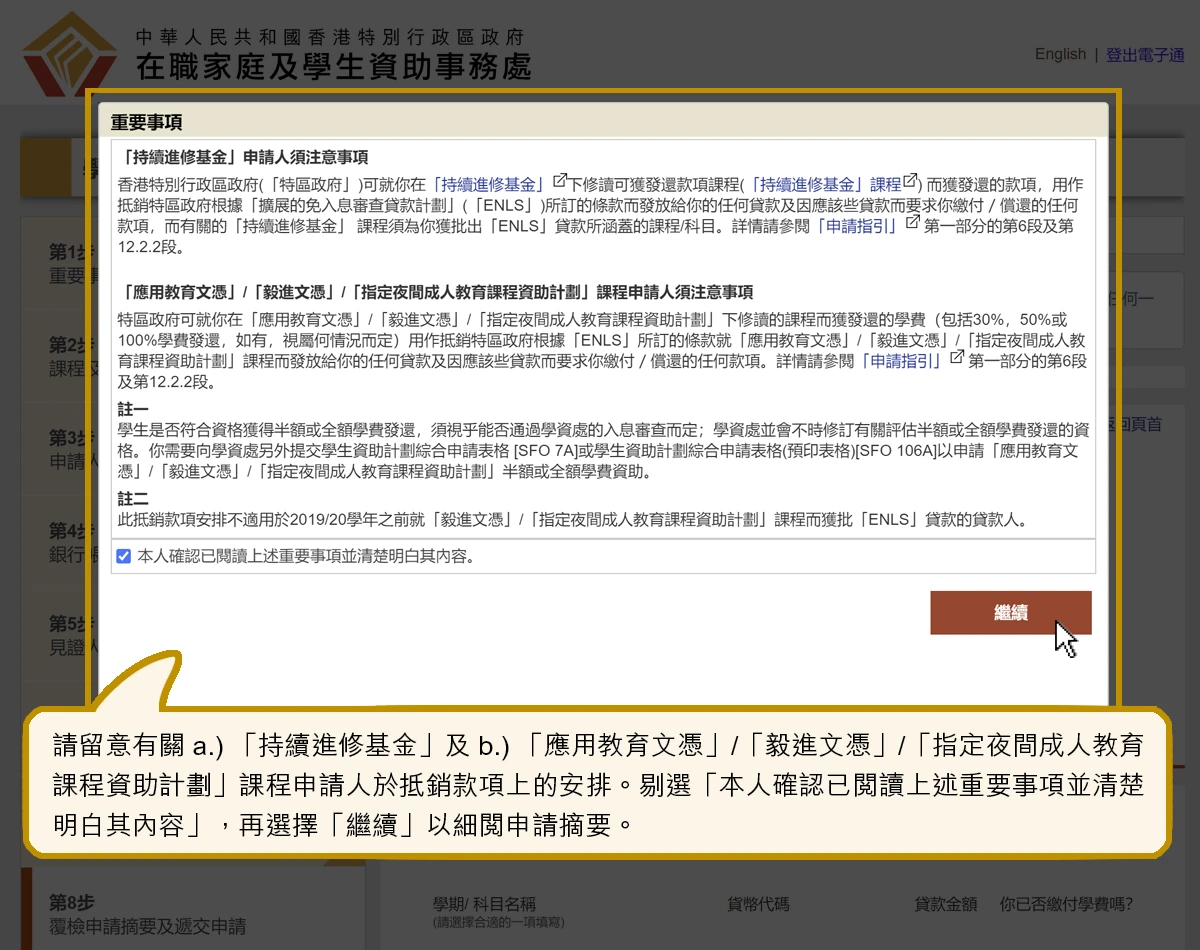Viewport: 1200px width, 950px height.
Task: Click external-link icon after first 持續進修基金 link
Action: [560, 182]
